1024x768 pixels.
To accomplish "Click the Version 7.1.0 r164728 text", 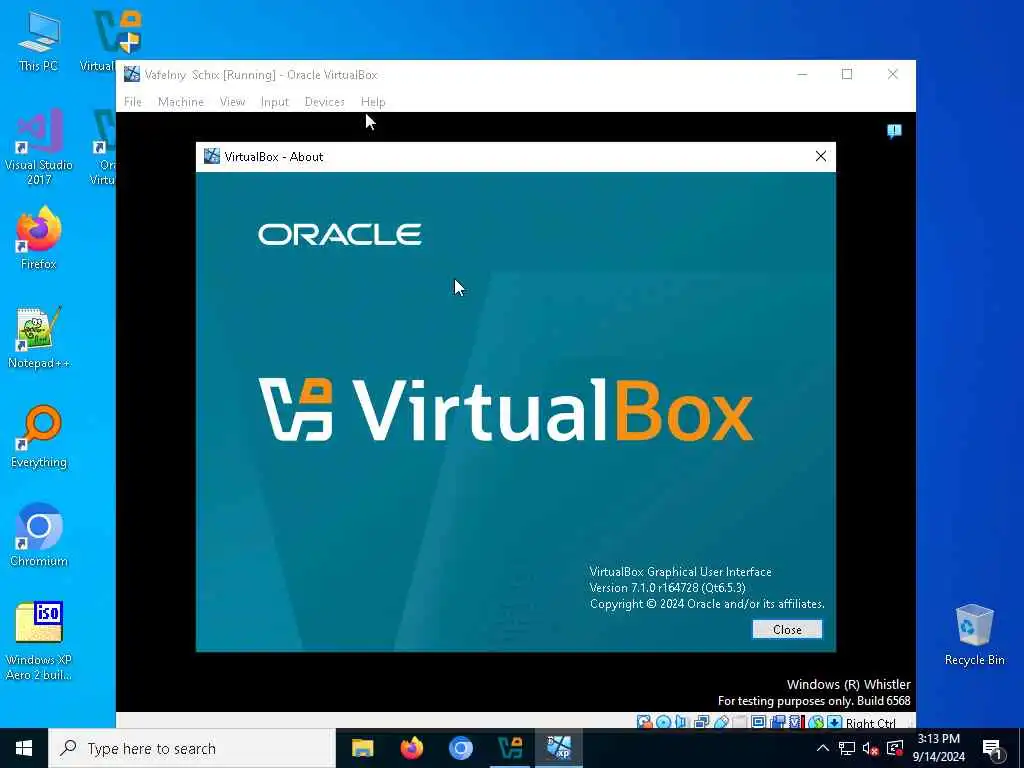I will [667, 588].
